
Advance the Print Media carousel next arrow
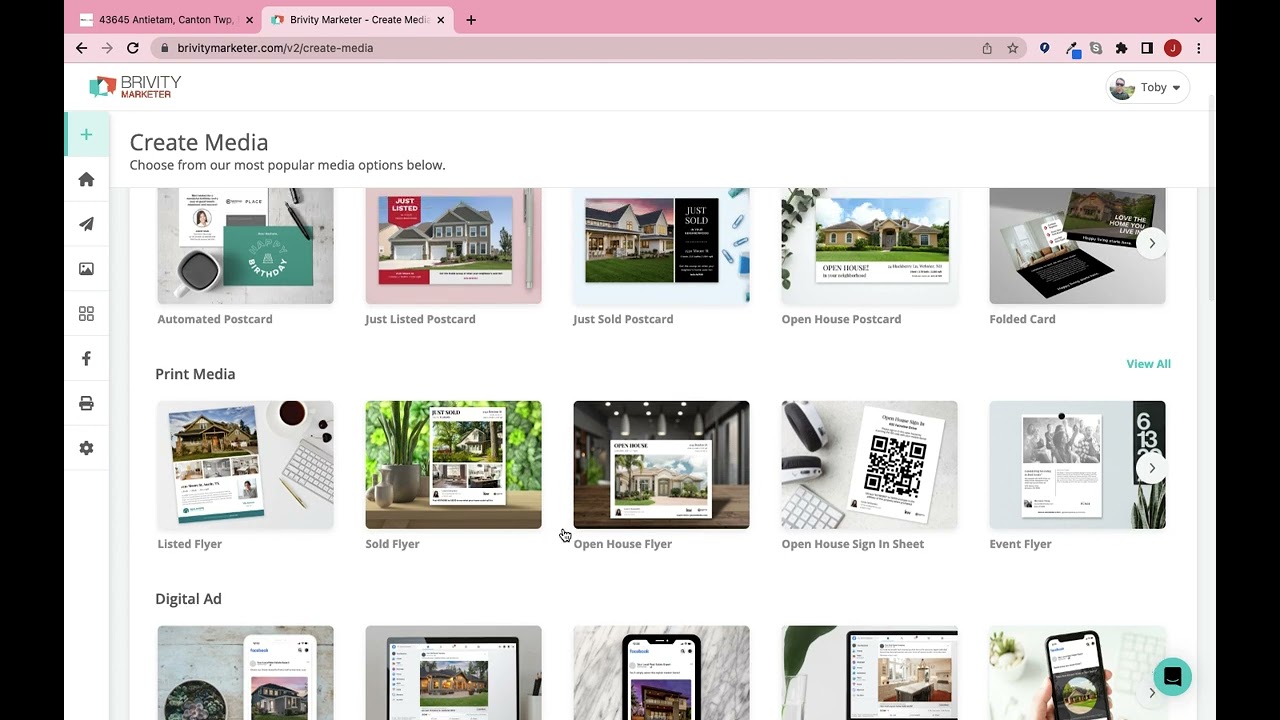point(1152,468)
